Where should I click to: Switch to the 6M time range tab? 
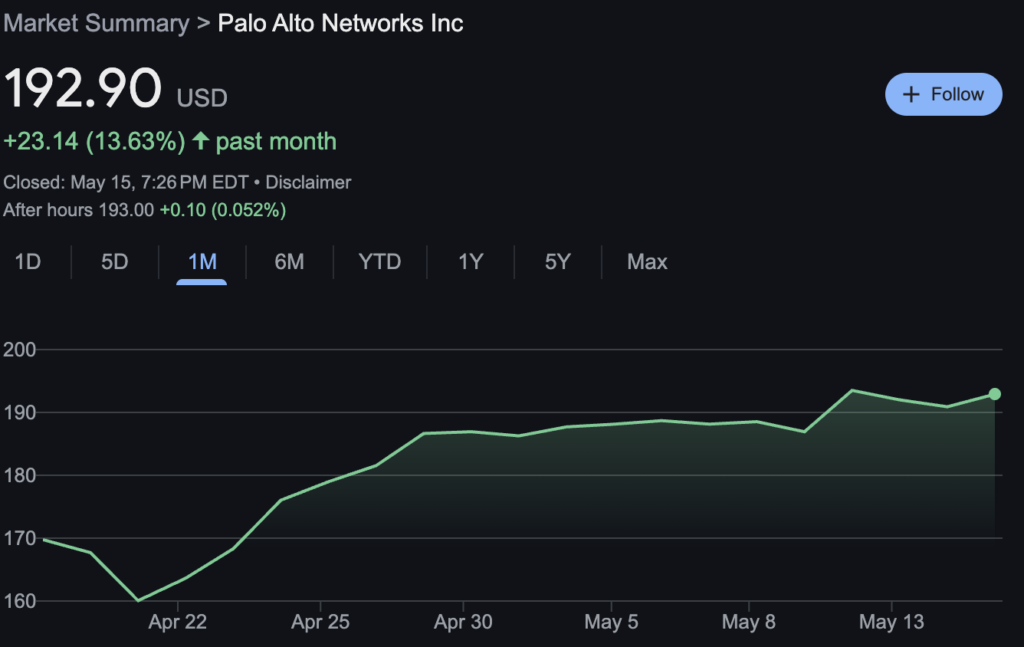point(289,262)
